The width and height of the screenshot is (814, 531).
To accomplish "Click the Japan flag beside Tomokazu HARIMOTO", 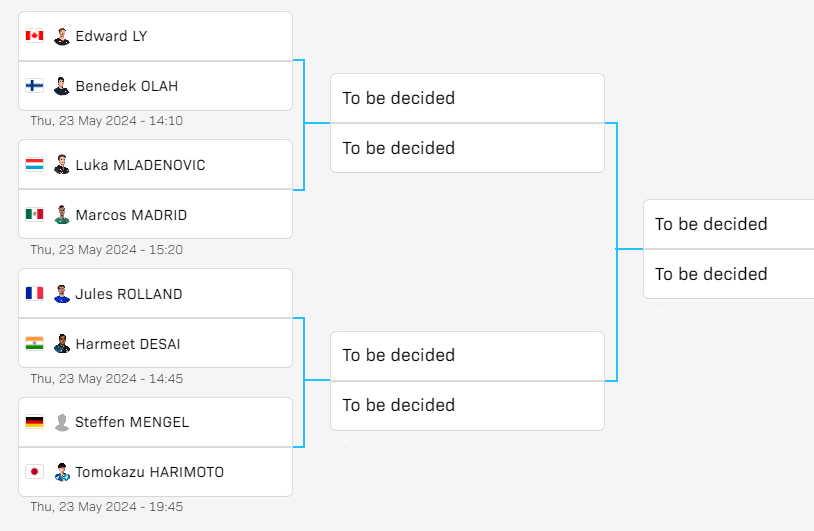I will (34, 471).
